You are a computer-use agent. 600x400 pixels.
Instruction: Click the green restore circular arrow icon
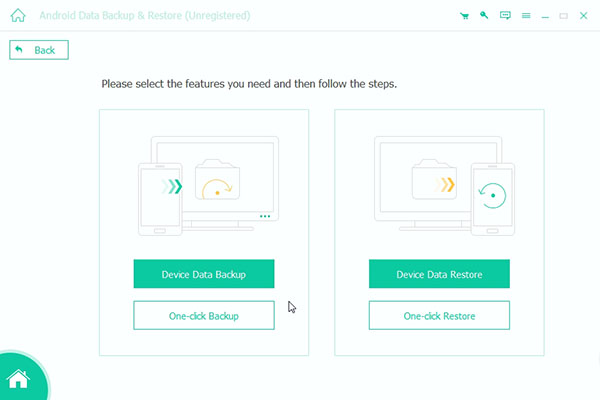point(492,195)
